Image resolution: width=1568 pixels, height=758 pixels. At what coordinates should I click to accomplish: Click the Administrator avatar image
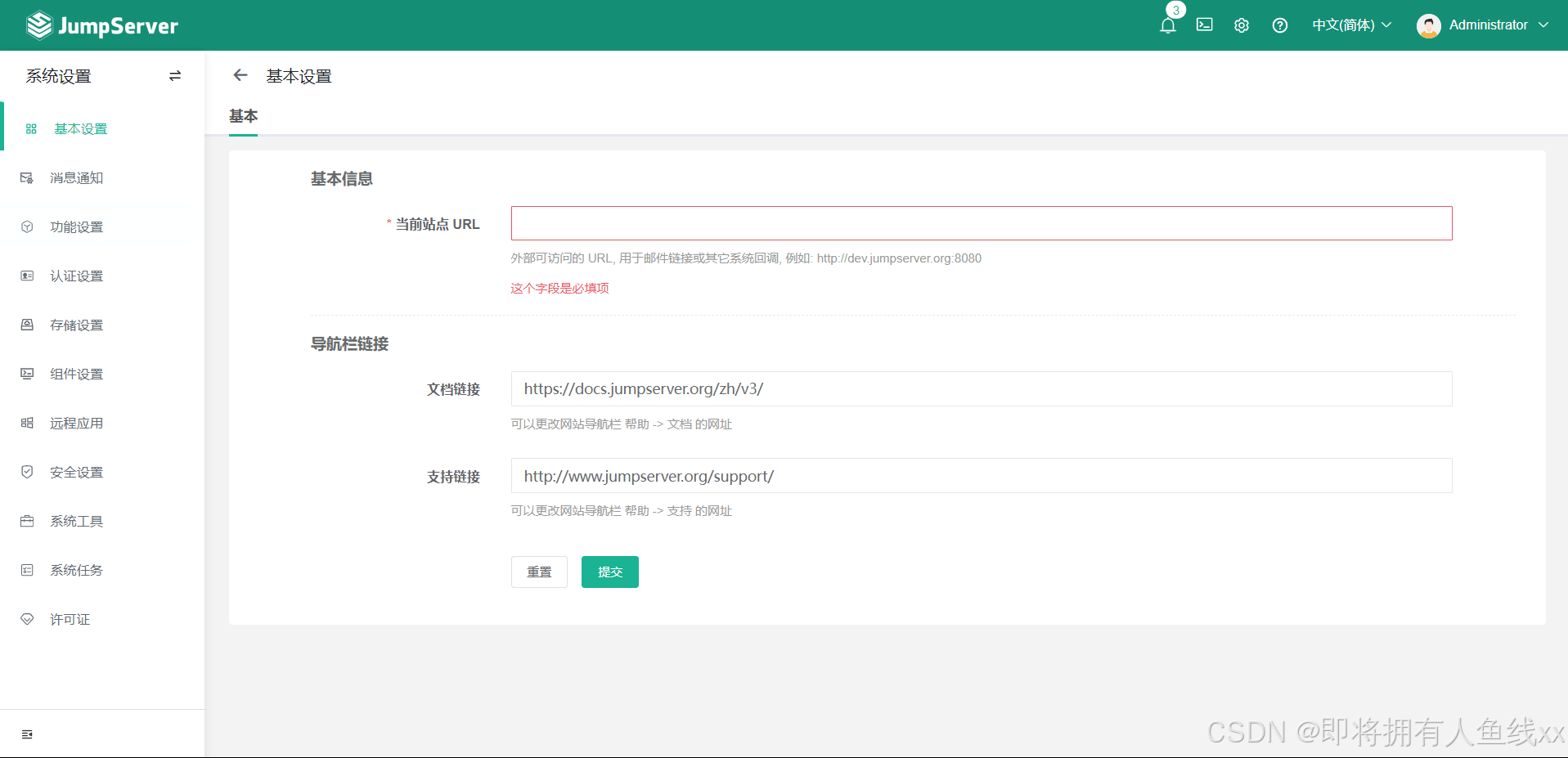pyautogui.click(x=1428, y=25)
